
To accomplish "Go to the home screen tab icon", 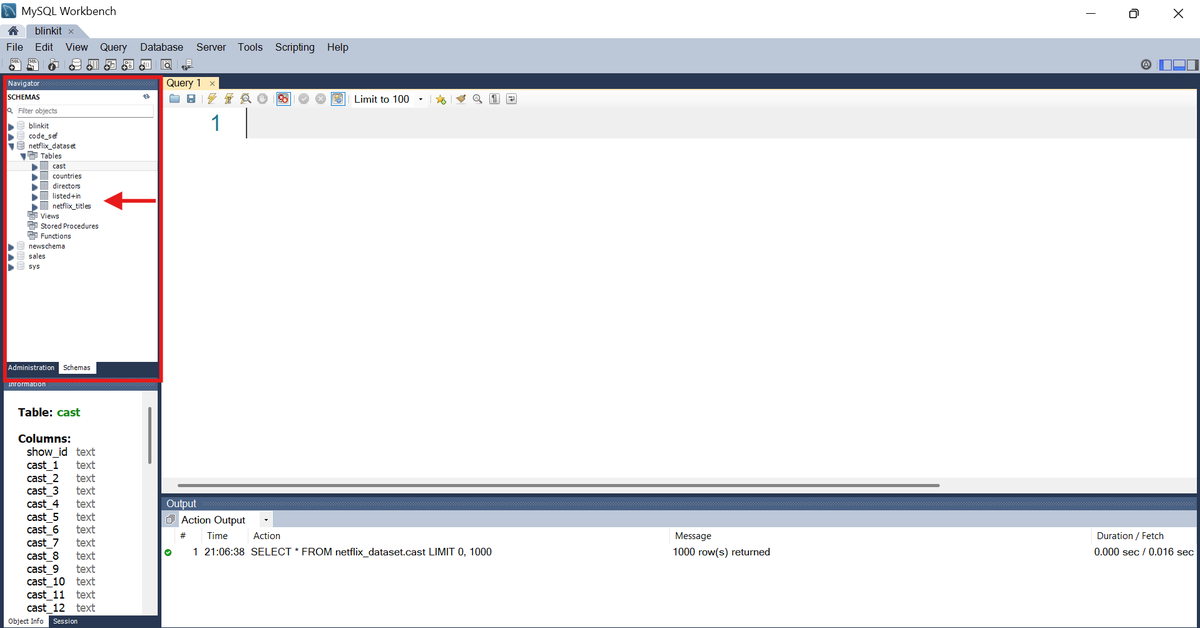I will [x=13, y=31].
